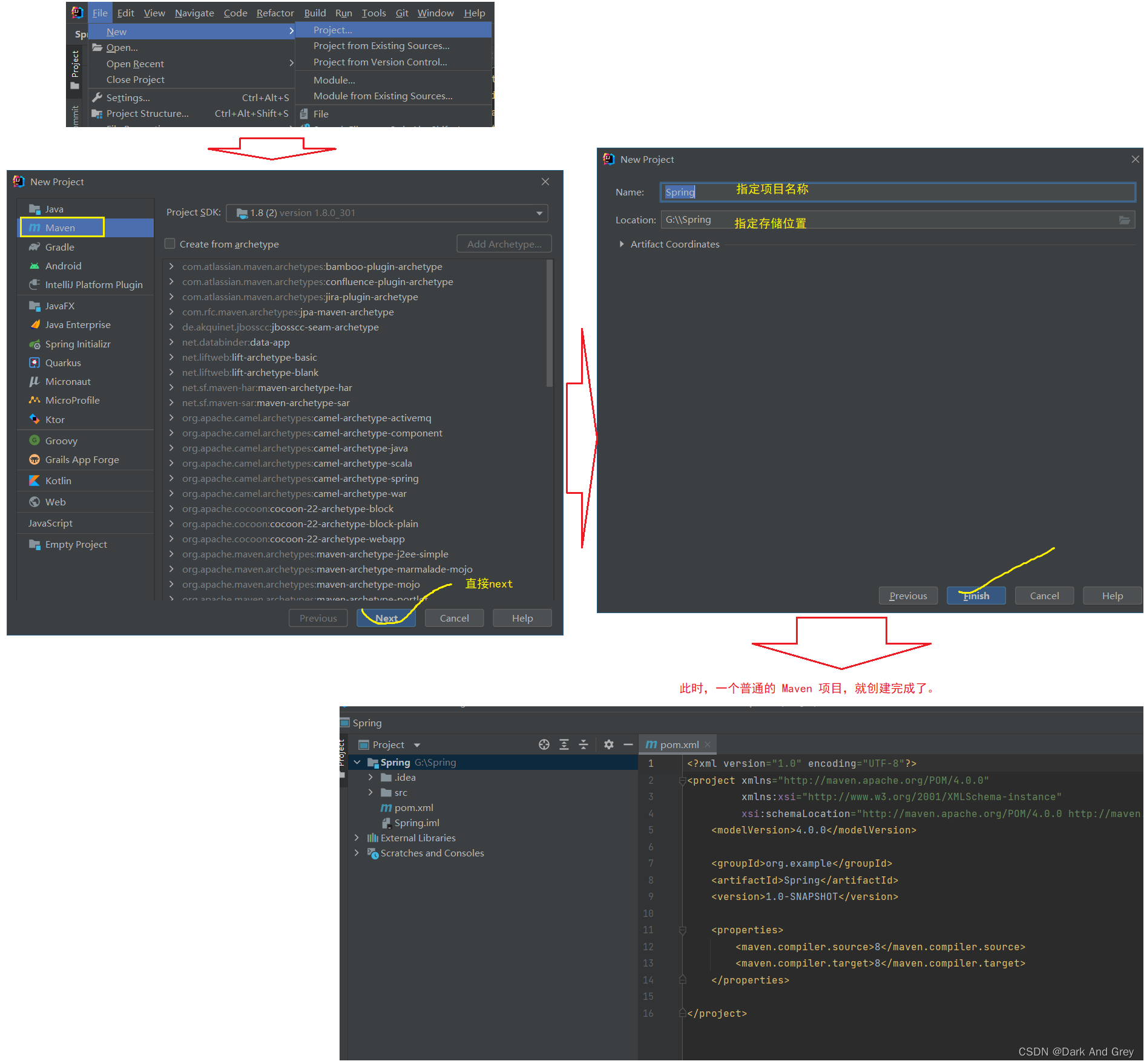Click the locate file target icon in Project panel
Screen dimensions: 1144x1064
click(544, 744)
